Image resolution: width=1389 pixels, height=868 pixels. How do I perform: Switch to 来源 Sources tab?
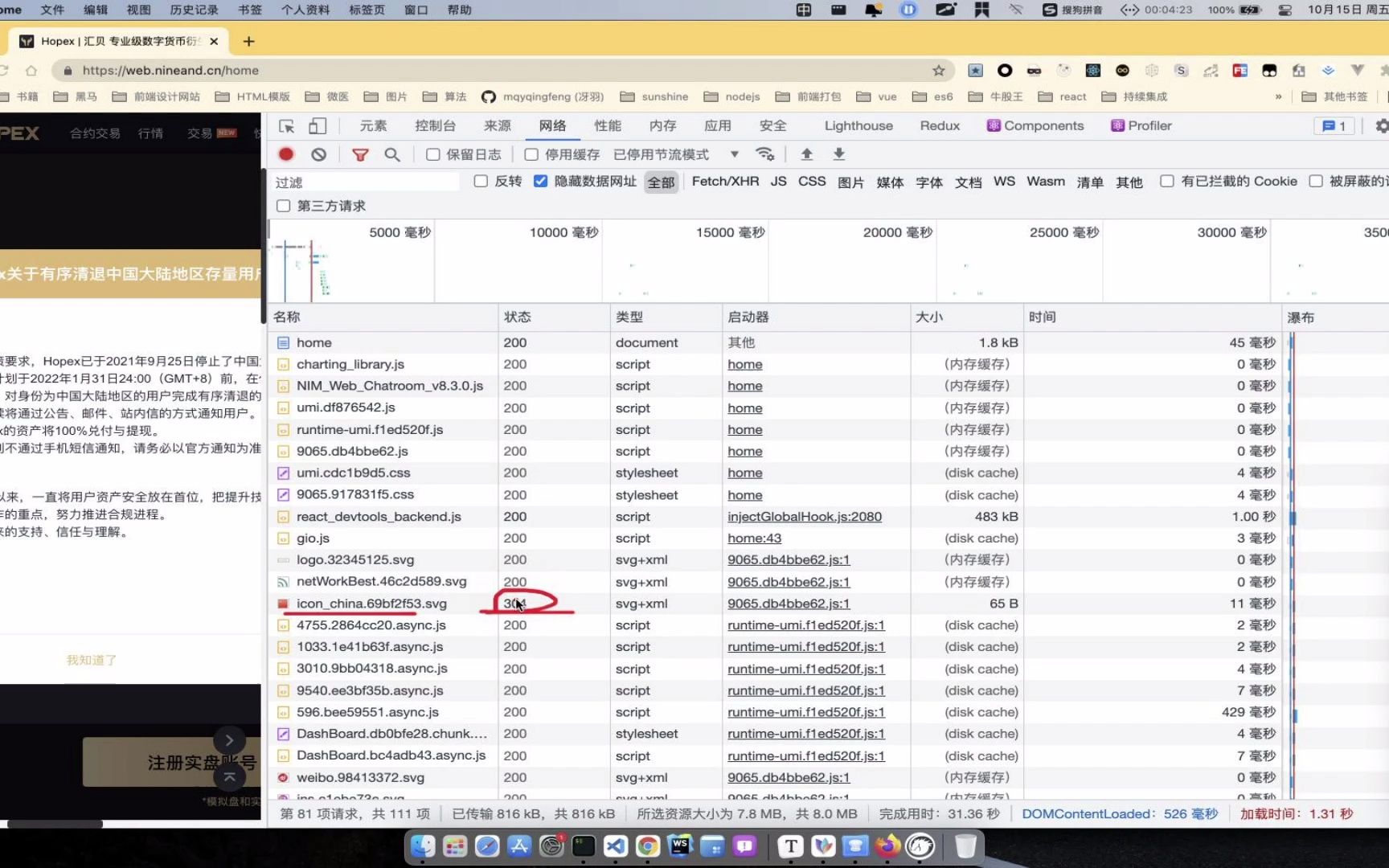[498, 126]
